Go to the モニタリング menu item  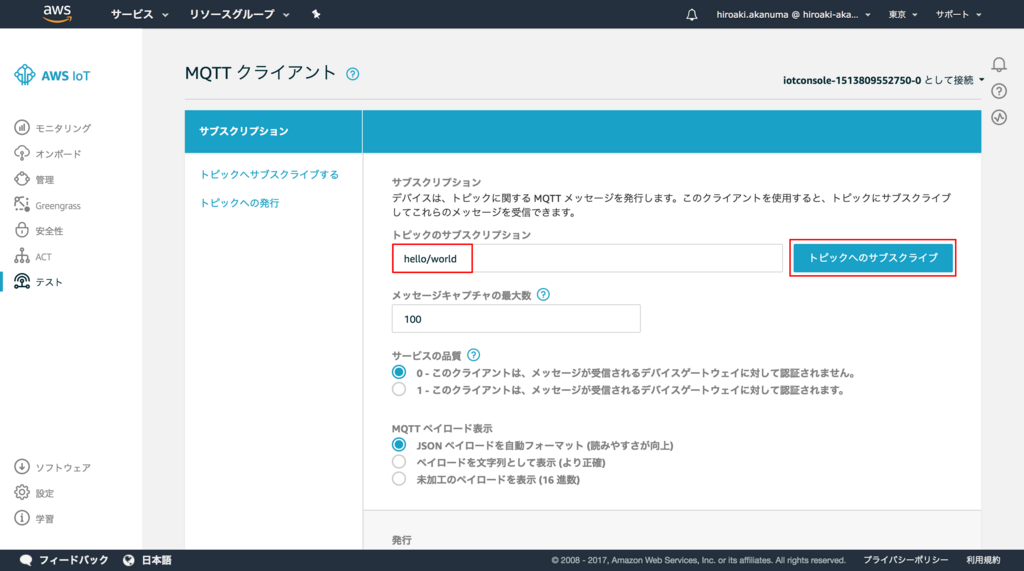pyautogui.click(x=63, y=128)
